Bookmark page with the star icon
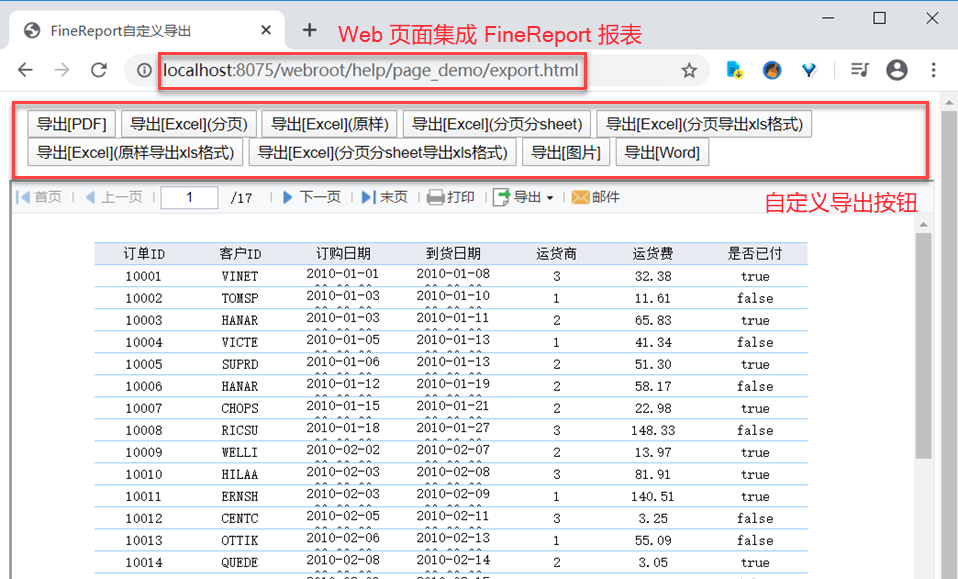The height and width of the screenshot is (579, 958). (x=689, y=70)
